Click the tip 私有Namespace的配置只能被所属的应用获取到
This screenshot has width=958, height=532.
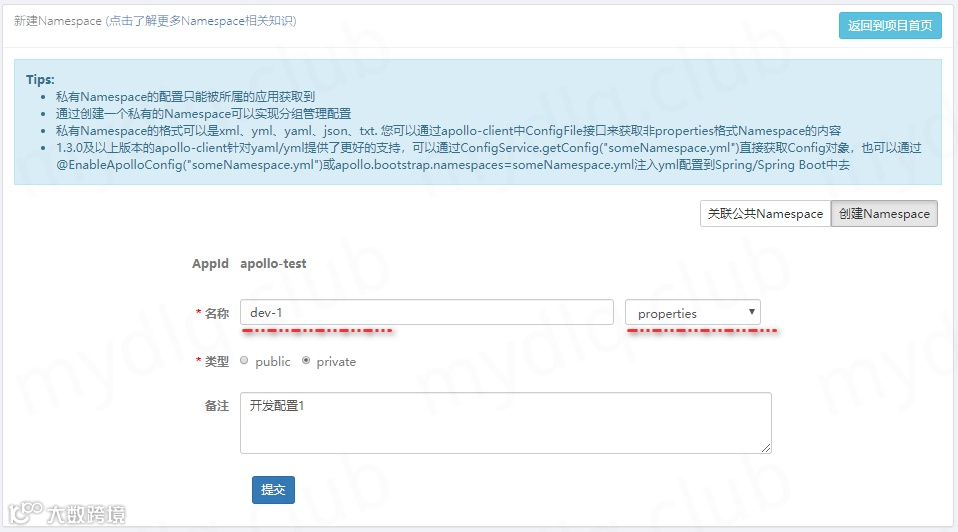[185, 97]
